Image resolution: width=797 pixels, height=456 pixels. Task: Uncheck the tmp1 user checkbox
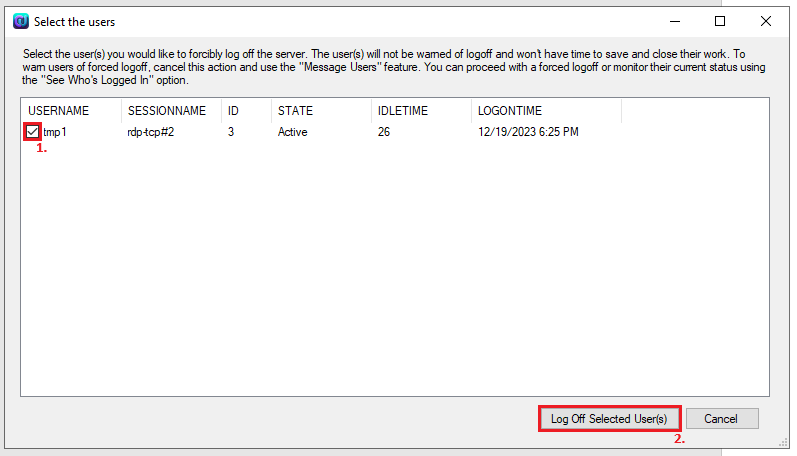tap(32, 132)
